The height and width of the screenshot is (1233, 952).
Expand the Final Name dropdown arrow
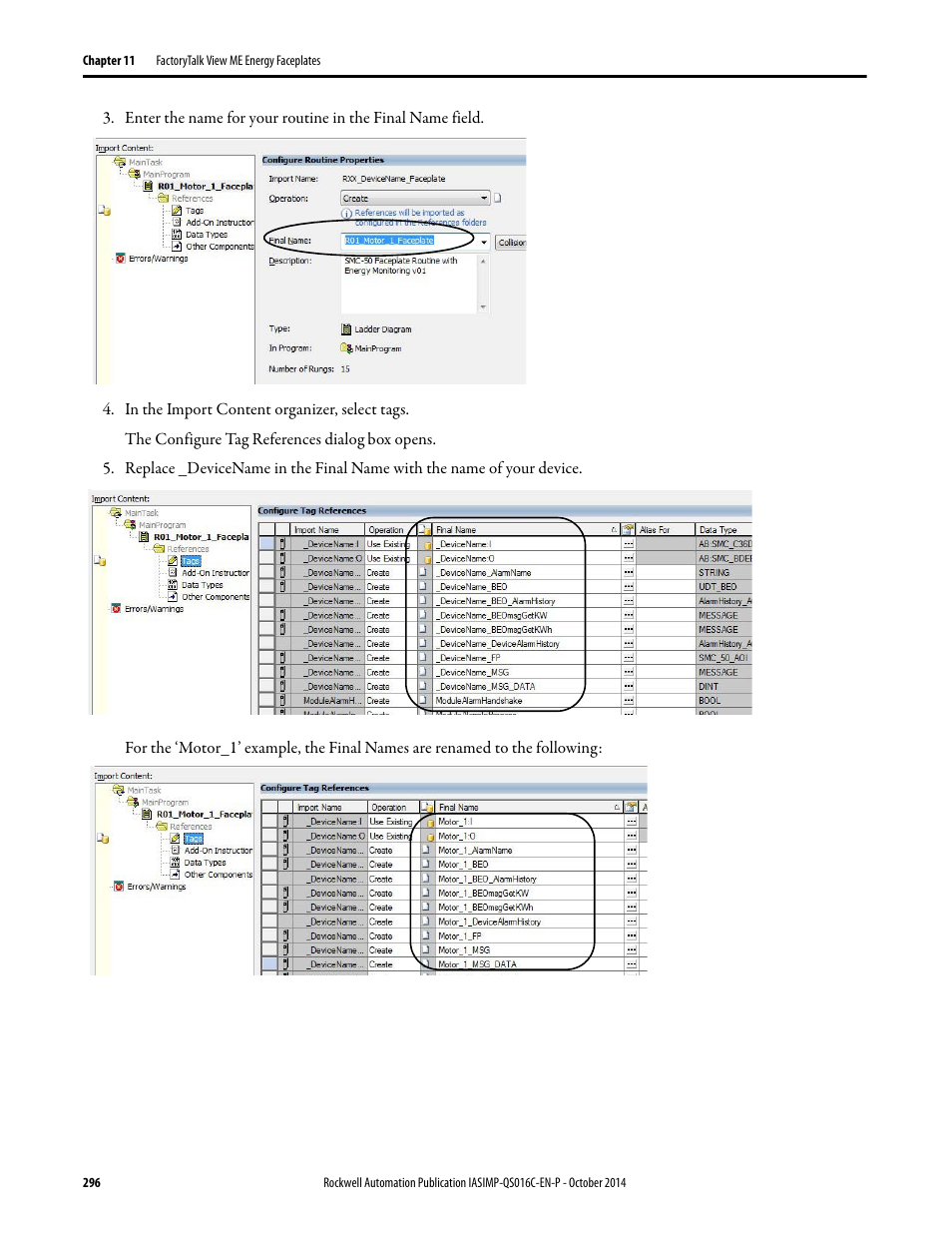tap(484, 242)
